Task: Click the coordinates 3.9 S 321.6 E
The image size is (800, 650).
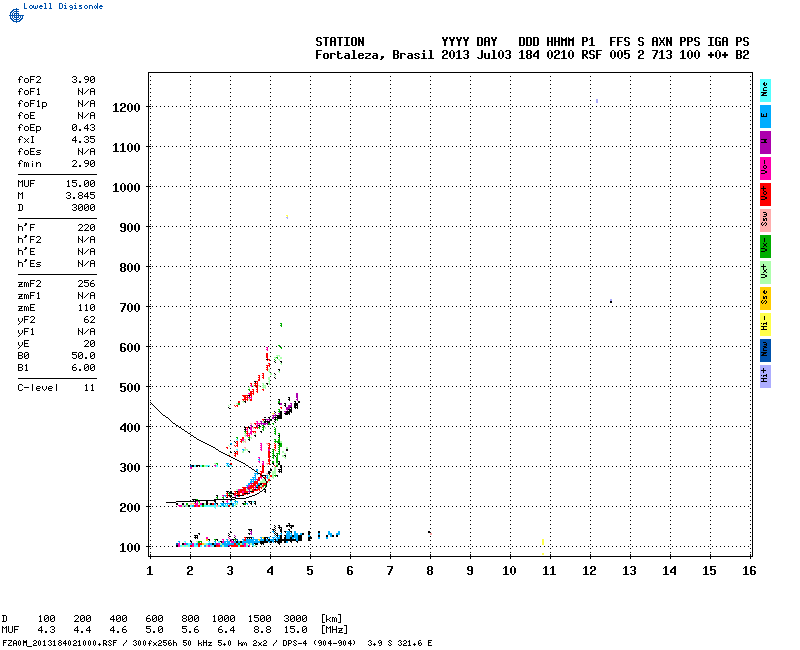Action: [x=399, y=643]
